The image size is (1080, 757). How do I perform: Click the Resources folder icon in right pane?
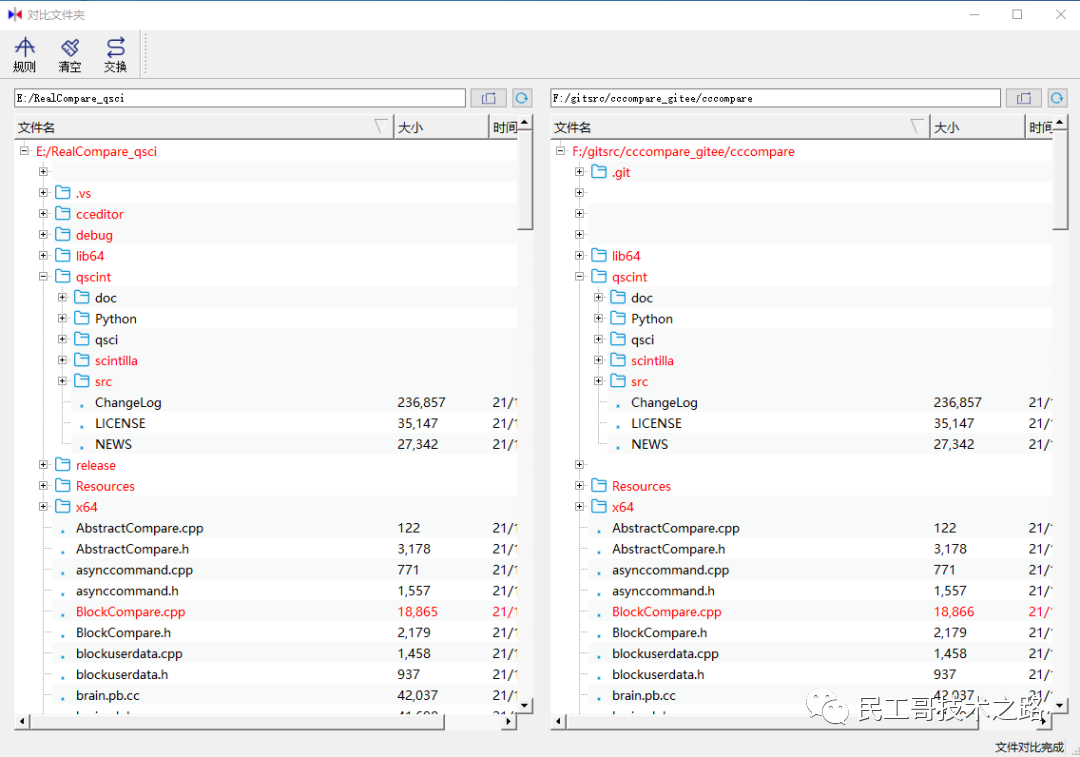tap(599, 486)
